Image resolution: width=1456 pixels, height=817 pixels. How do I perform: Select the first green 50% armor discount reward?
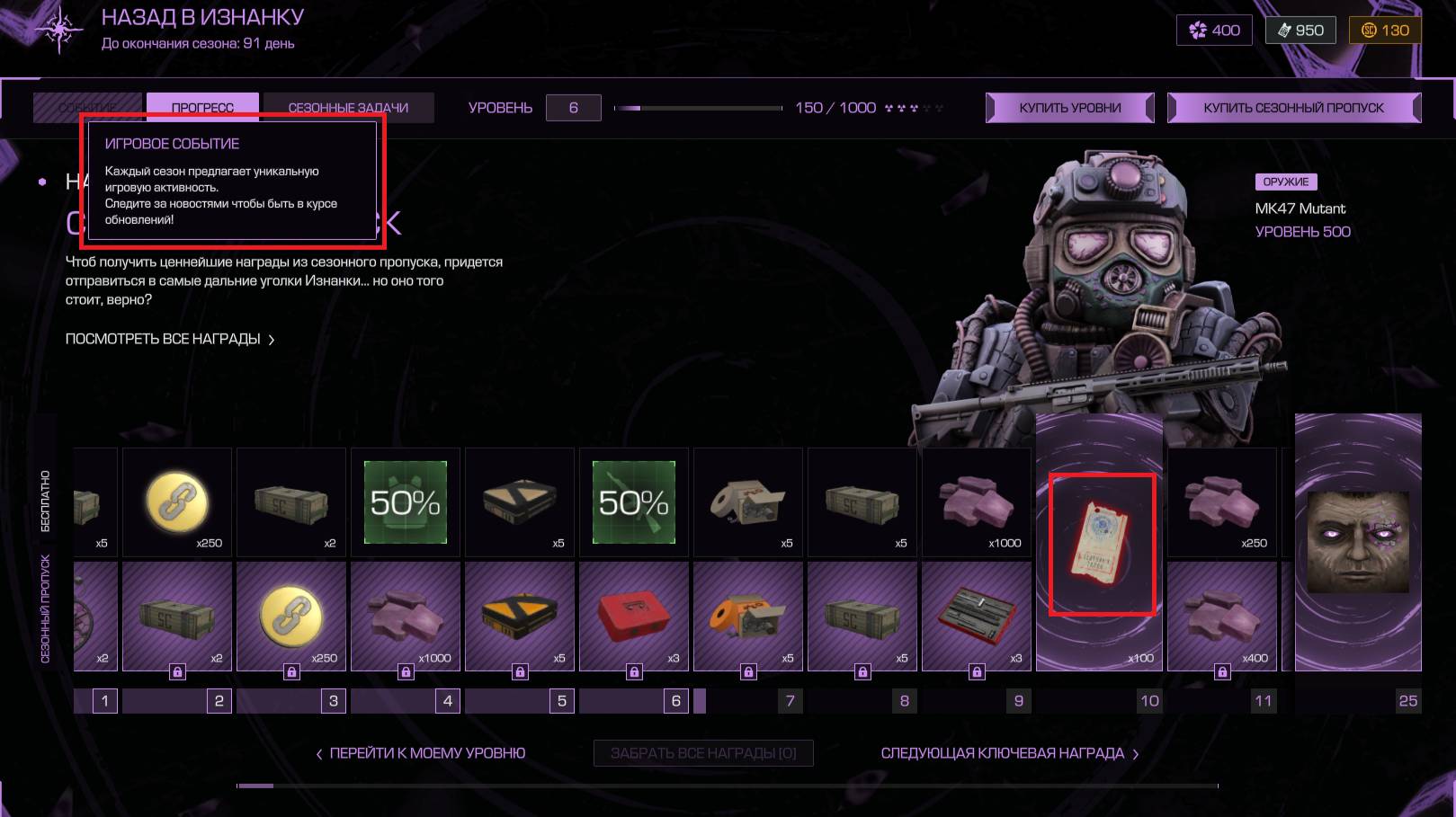click(x=405, y=502)
